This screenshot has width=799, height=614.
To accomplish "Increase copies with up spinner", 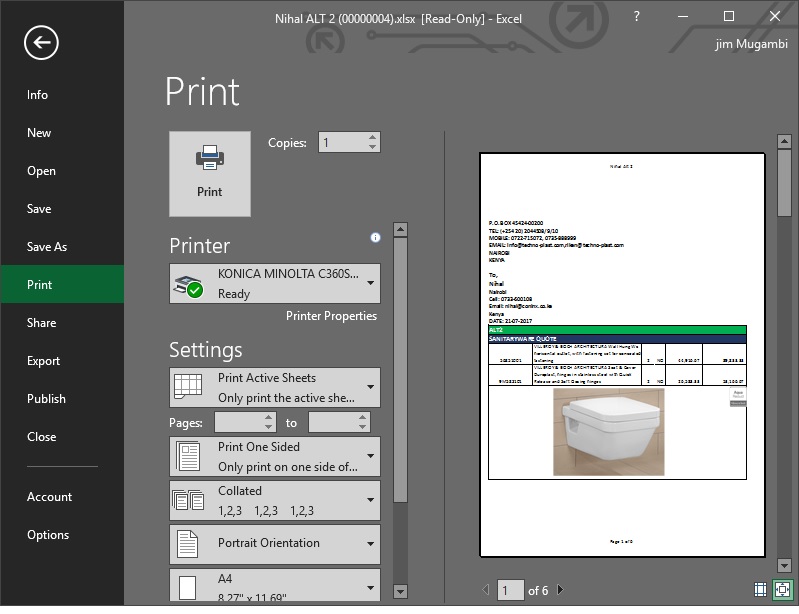I will coord(372,138).
